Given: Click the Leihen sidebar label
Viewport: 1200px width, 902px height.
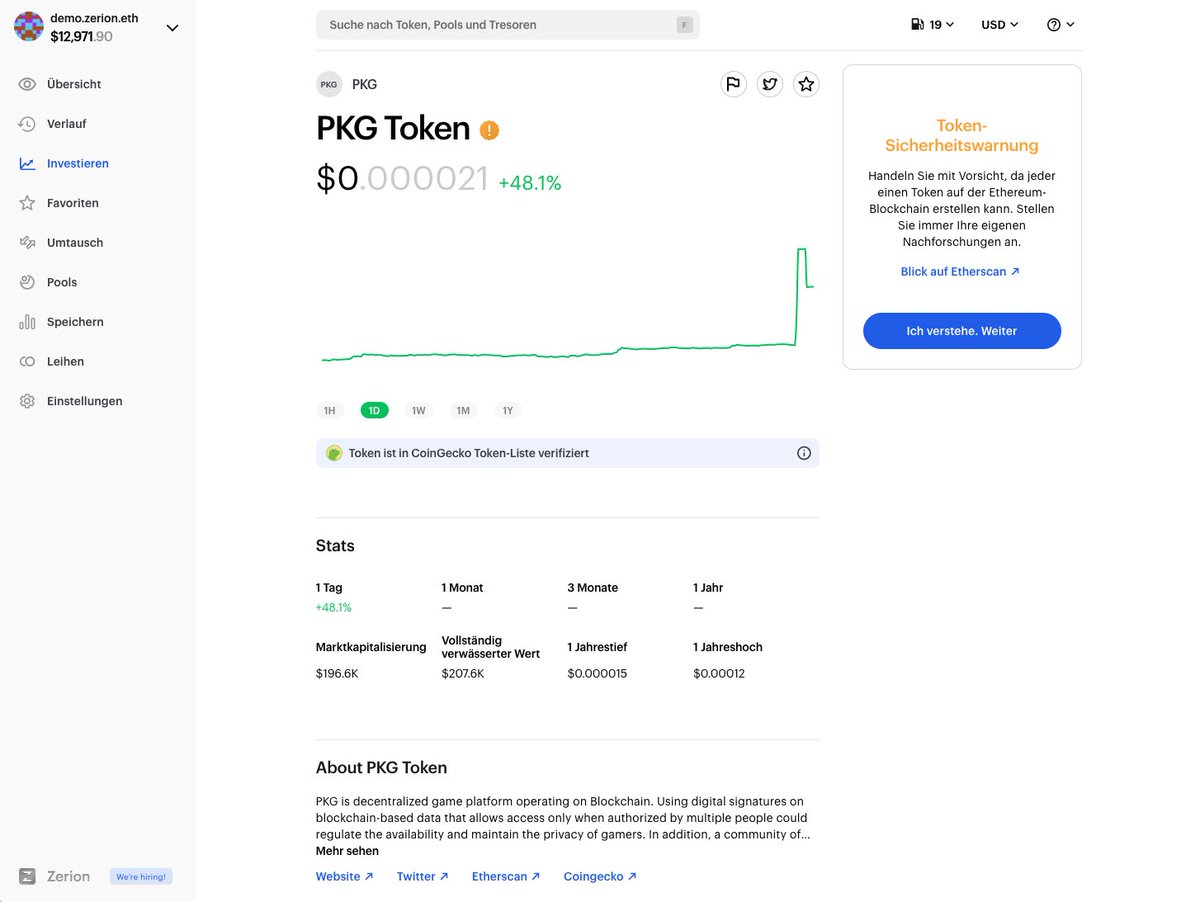Looking at the screenshot, I should 65,361.
